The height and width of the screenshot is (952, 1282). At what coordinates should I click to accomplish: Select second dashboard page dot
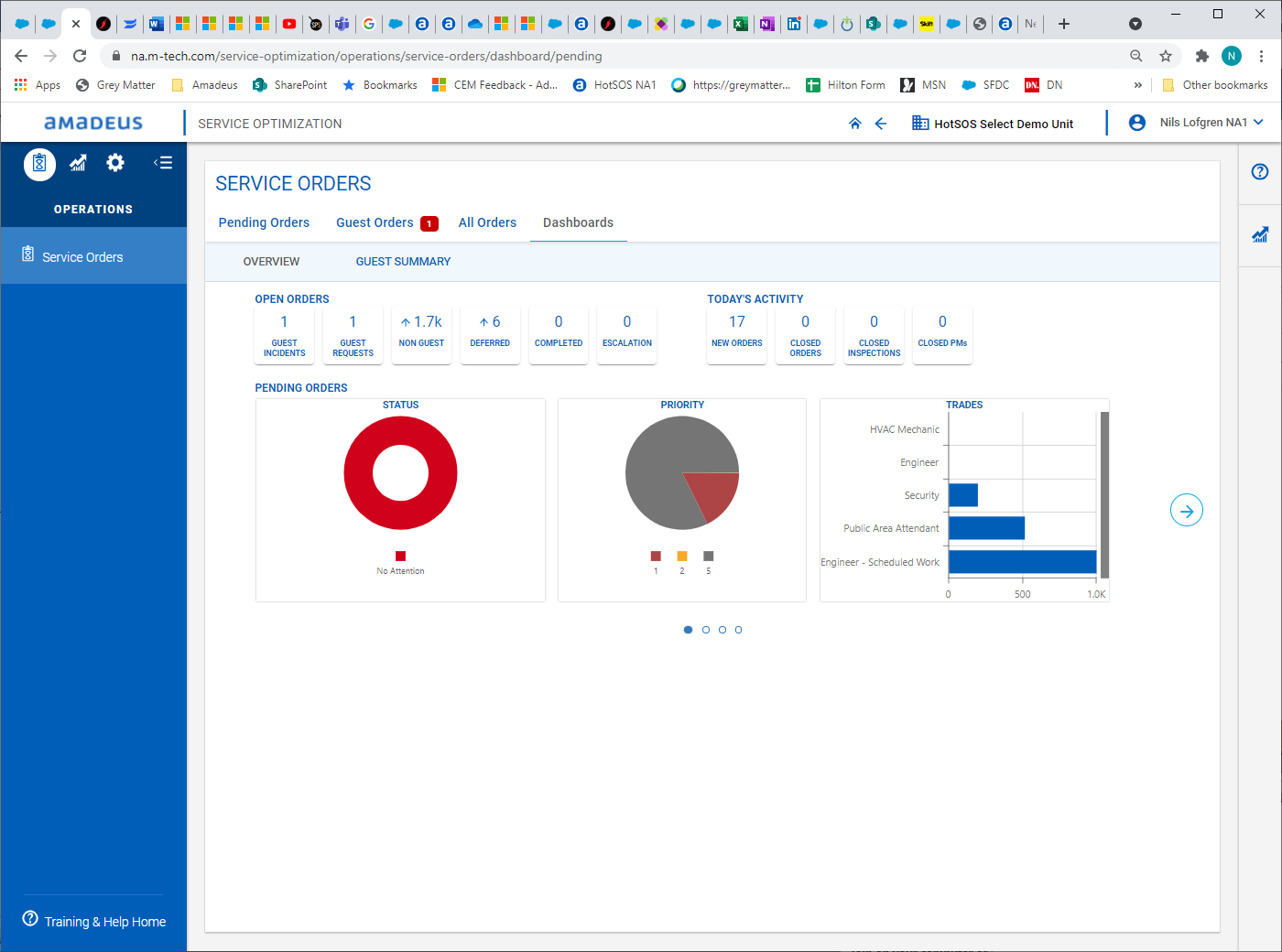point(706,630)
